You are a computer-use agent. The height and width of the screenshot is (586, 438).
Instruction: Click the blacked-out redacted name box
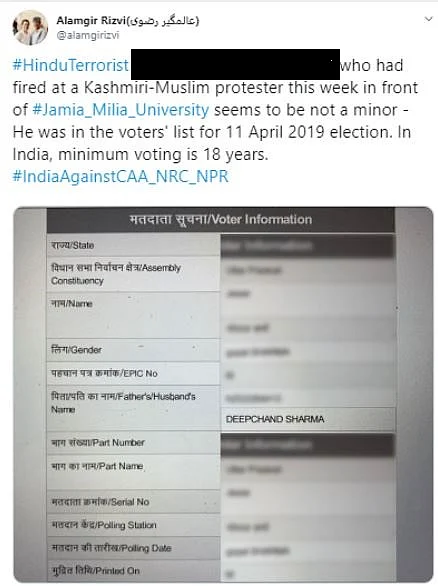coord(235,64)
